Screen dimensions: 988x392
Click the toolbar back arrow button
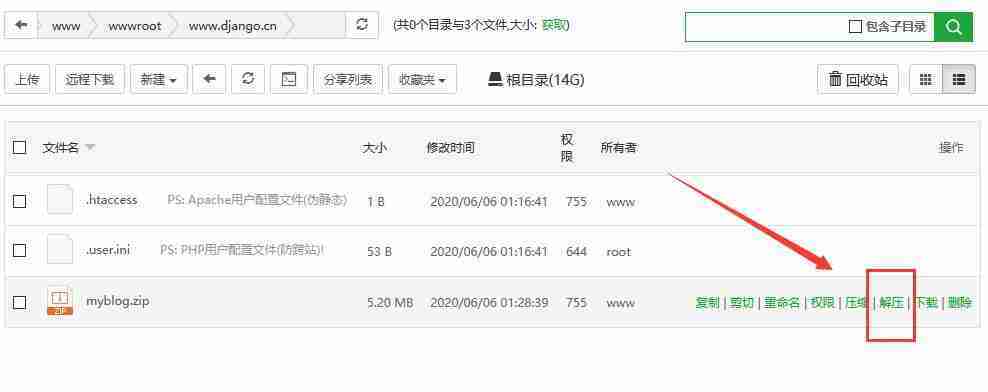coord(209,79)
